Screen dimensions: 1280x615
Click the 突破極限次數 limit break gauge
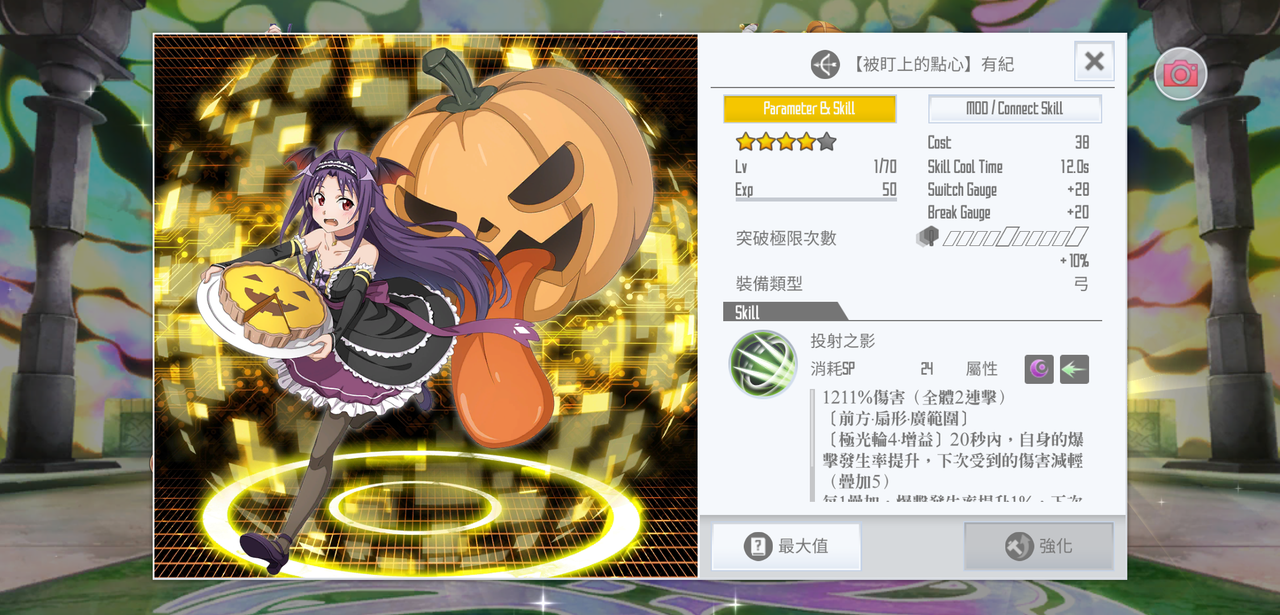pyautogui.click(x=1015, y=237)
